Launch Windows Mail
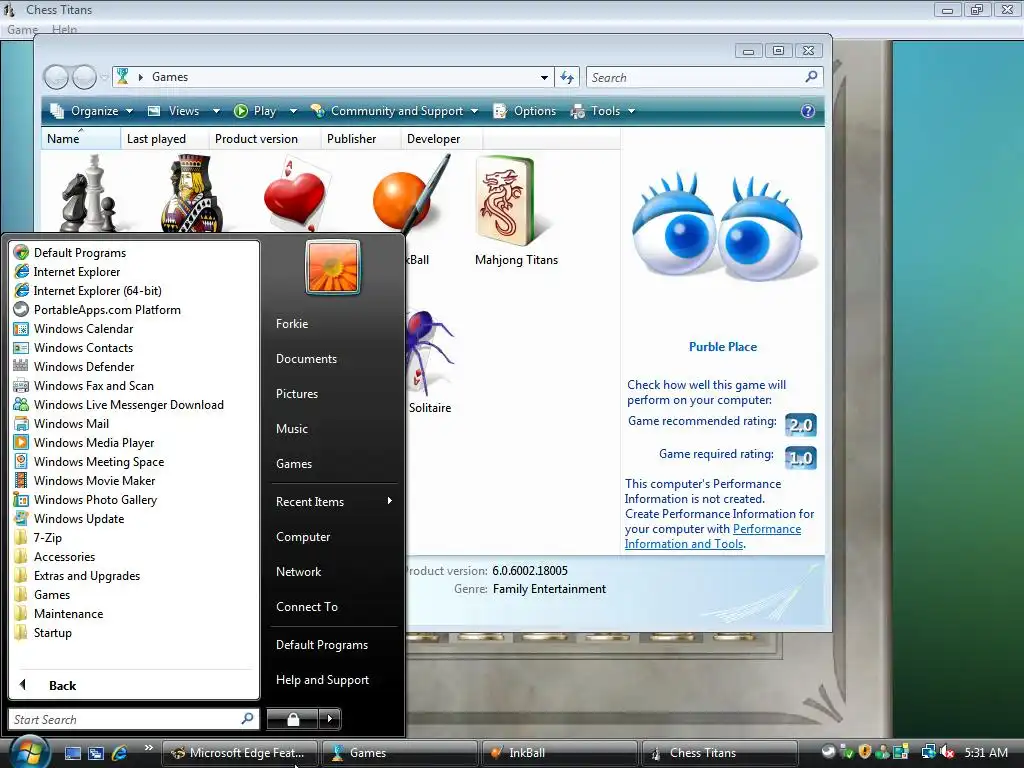The height and width of the screenshot is (768, 1024). (71, 423)
